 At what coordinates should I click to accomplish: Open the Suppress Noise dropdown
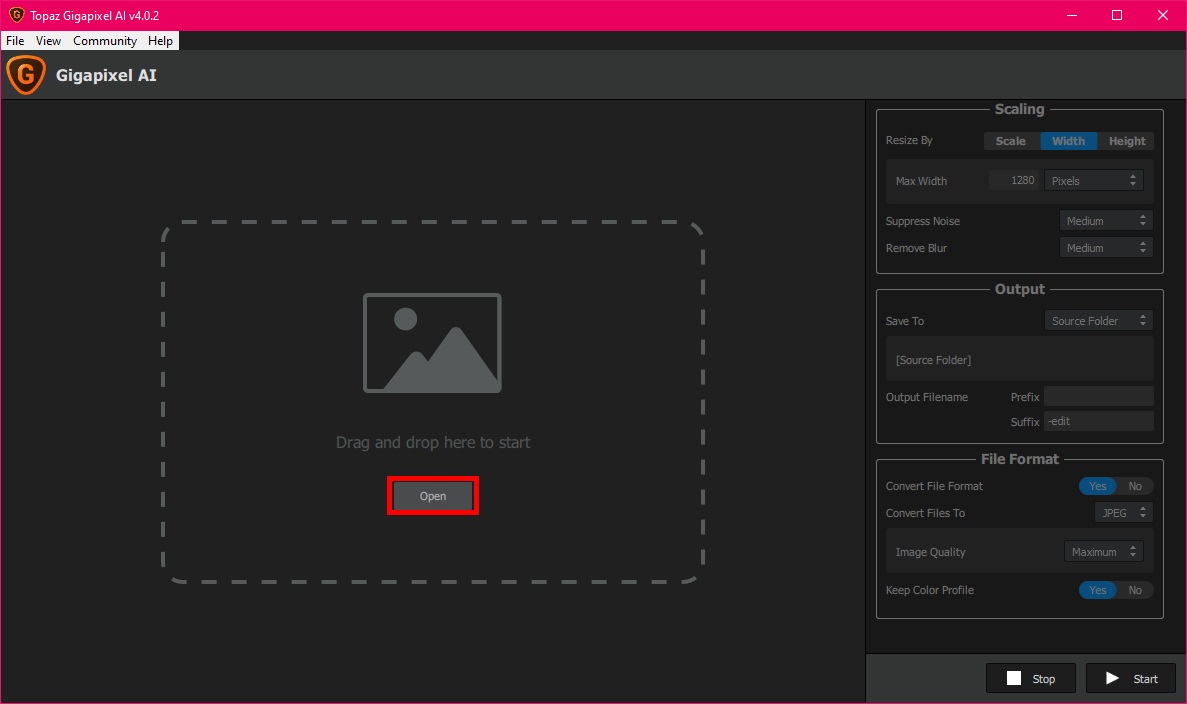pos(1106,220)
